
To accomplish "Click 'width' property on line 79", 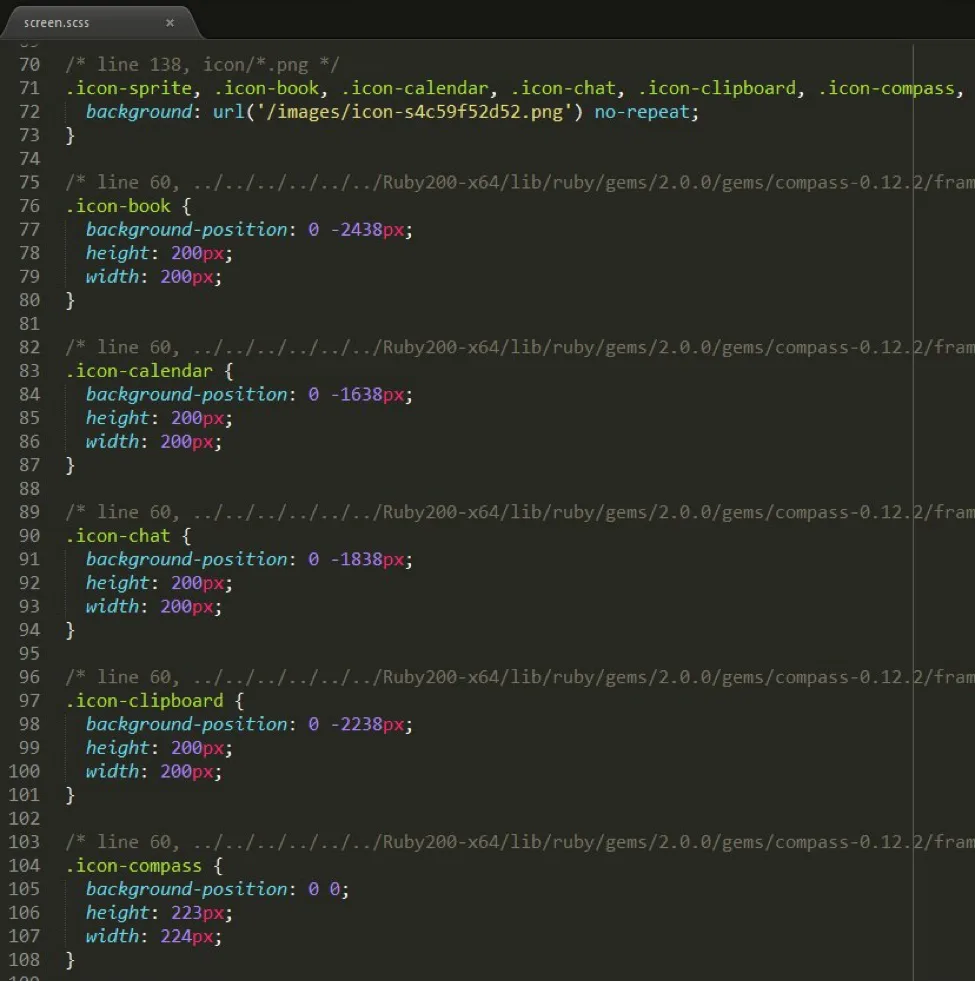I will point(112,277).
